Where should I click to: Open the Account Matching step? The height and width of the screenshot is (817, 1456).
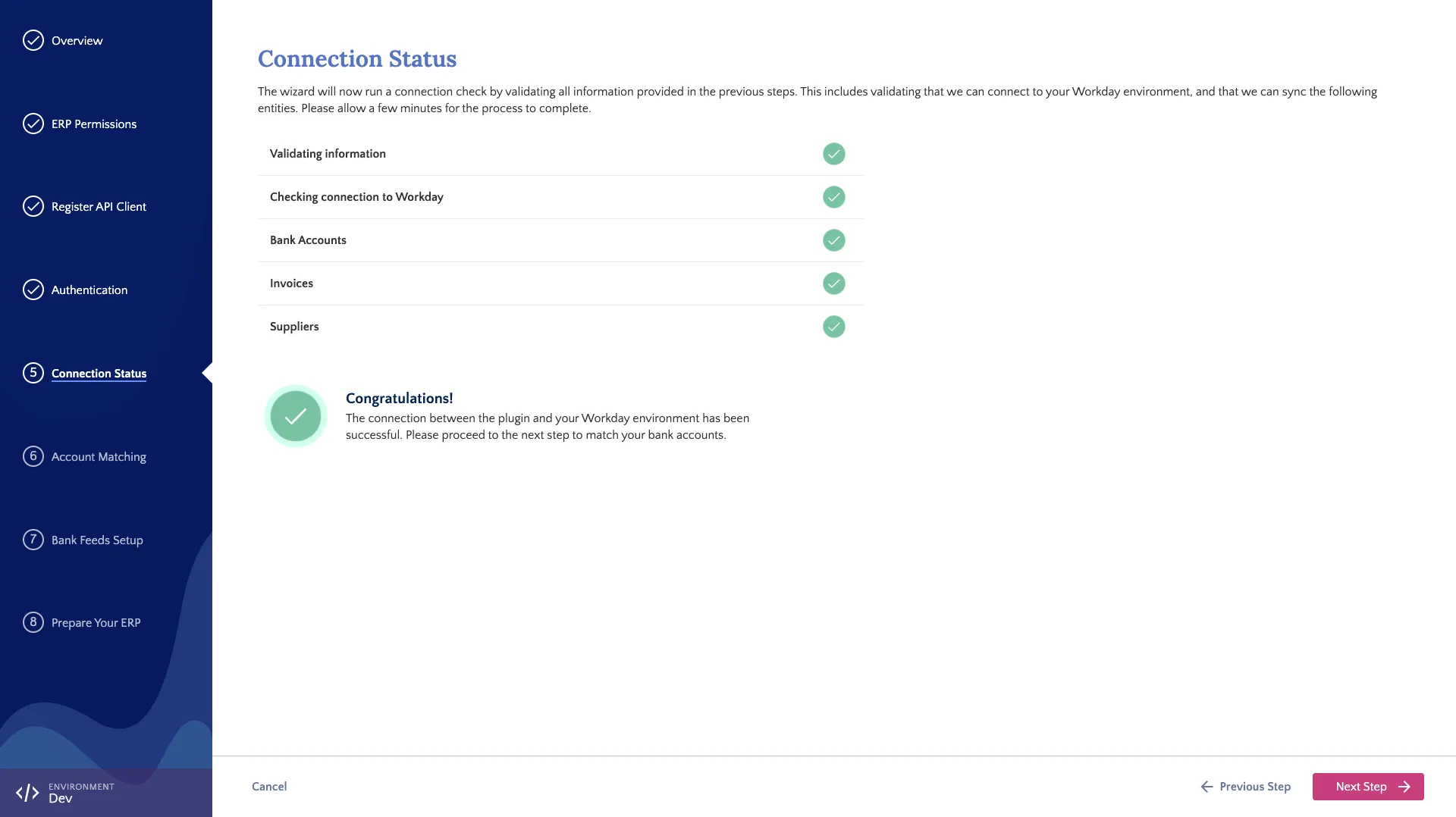(99, 457)
